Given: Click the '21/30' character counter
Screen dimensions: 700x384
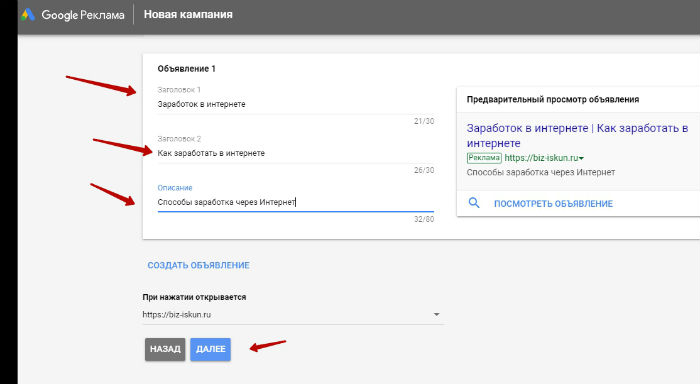Looking at the screenshot, I should (424, 121).
